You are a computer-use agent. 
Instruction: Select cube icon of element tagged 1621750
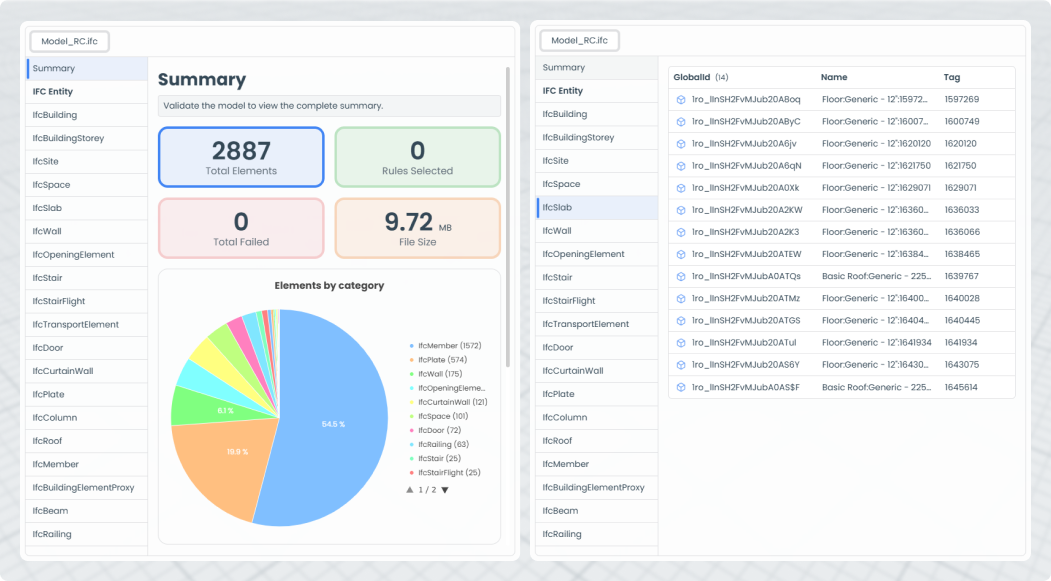coord(680,166)
